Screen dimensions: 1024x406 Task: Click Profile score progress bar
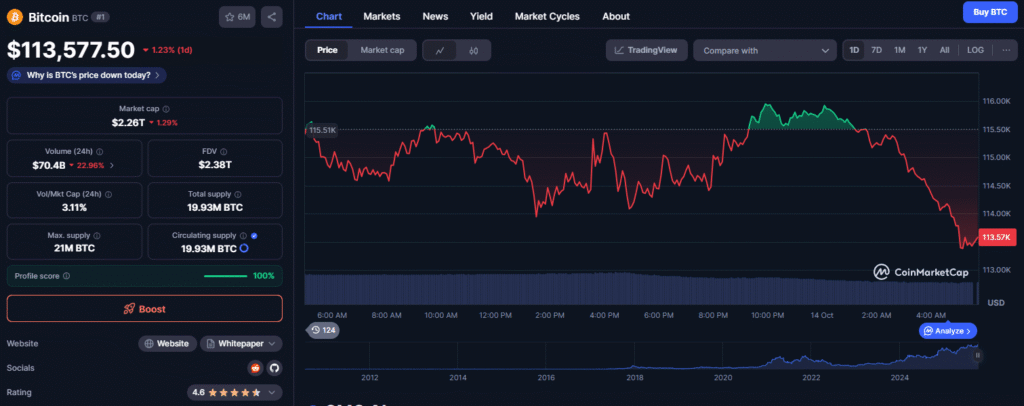(x=226, y=276)
